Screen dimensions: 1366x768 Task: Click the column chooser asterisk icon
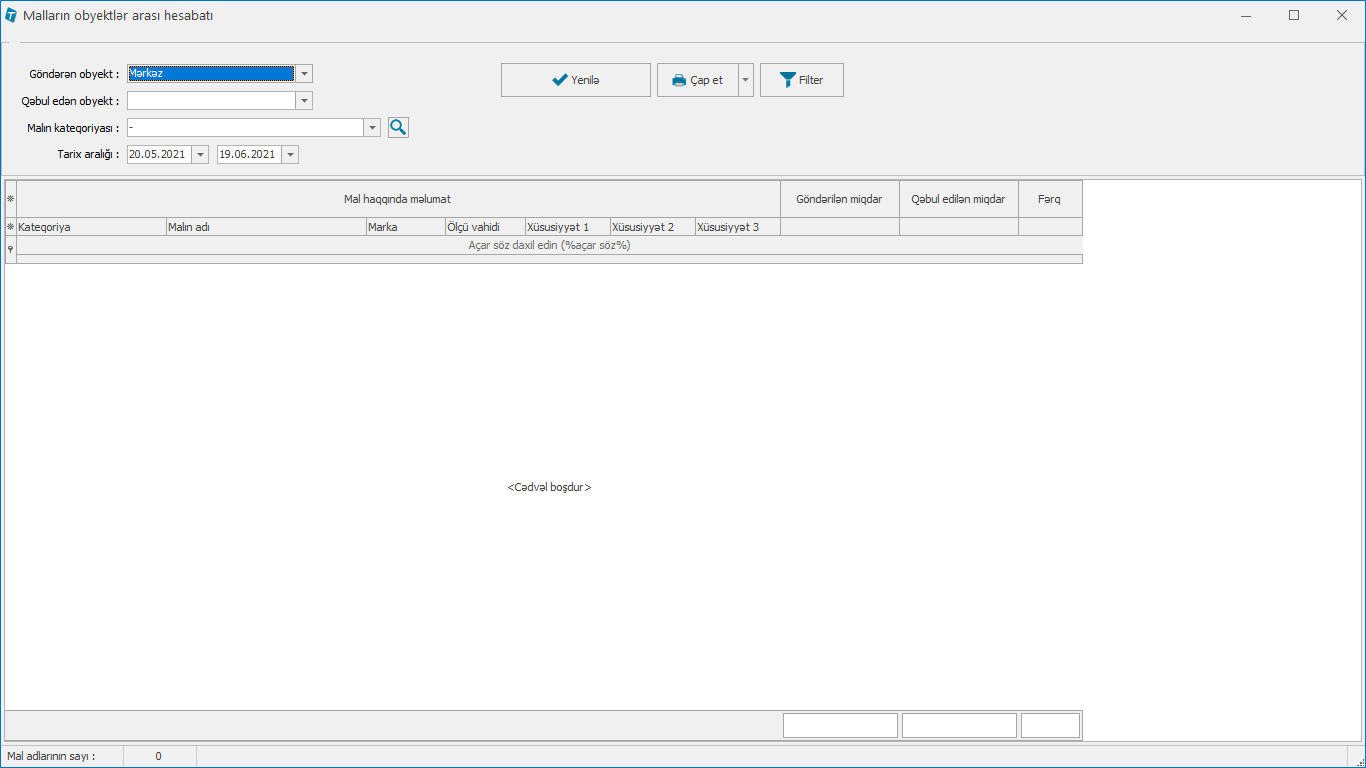pos(11,227)
